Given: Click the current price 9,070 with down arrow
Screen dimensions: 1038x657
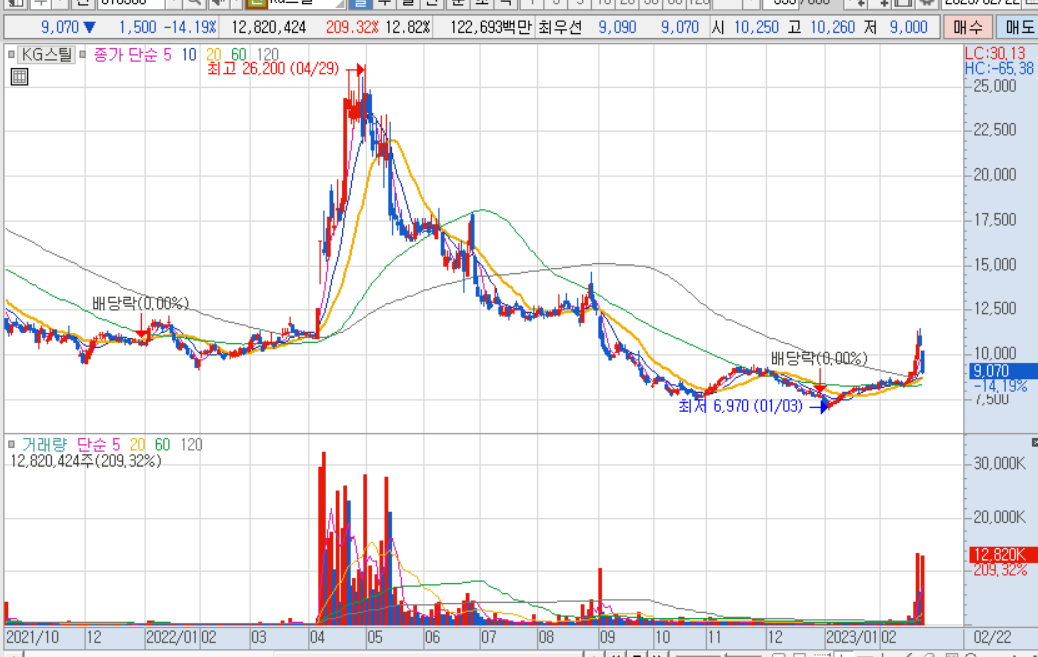Looking at the screenshot, I should (68, 27).
